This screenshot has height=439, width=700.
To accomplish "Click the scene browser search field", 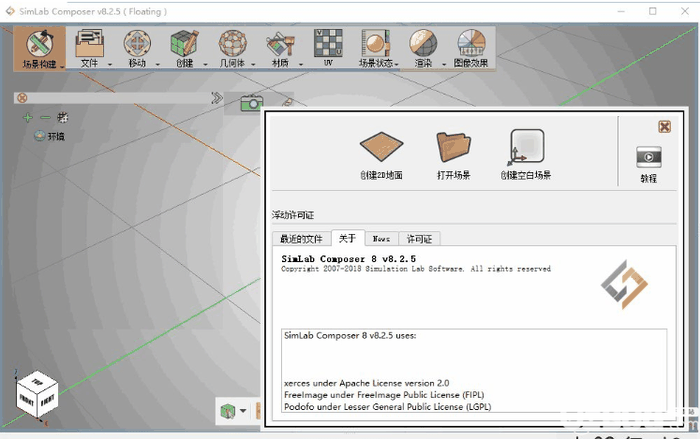I will (x=118, y=98).
